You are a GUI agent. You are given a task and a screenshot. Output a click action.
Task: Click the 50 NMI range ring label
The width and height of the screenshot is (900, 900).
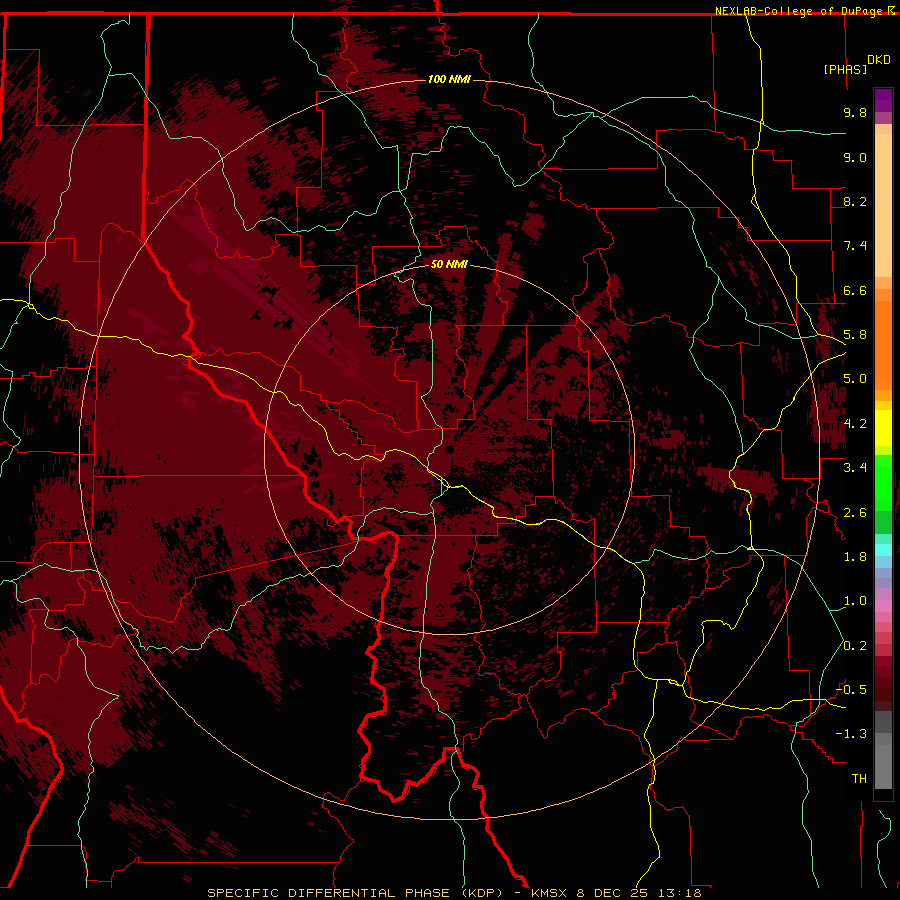click(449, 264)
